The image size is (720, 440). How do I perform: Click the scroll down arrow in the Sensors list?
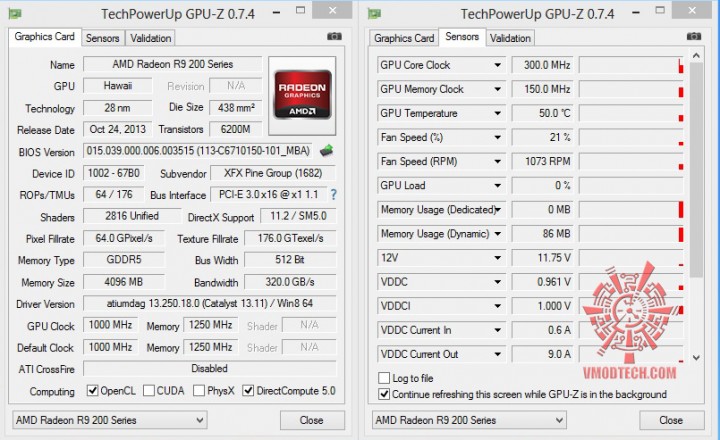pyautogui.click(x=696, y=357)
